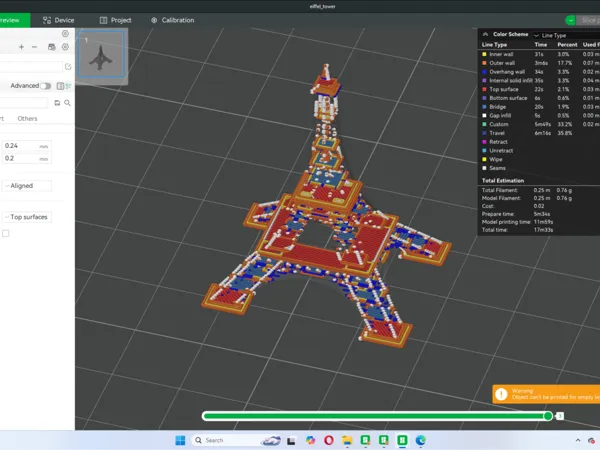Click the icon between minus and gear
600x450 pixels.
[x=52, y=47]
